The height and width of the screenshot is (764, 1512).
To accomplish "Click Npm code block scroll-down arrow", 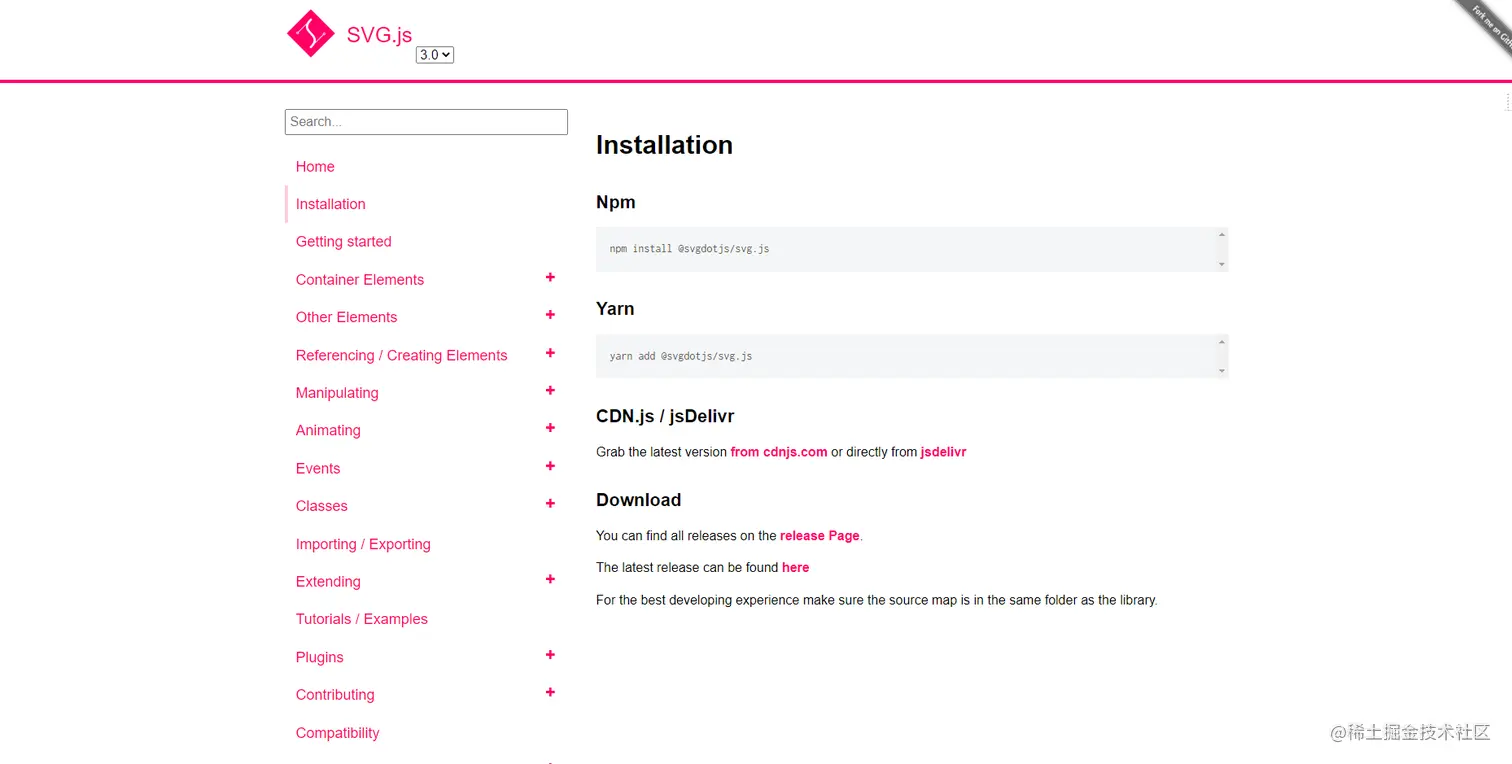I will coord(1221,264).
